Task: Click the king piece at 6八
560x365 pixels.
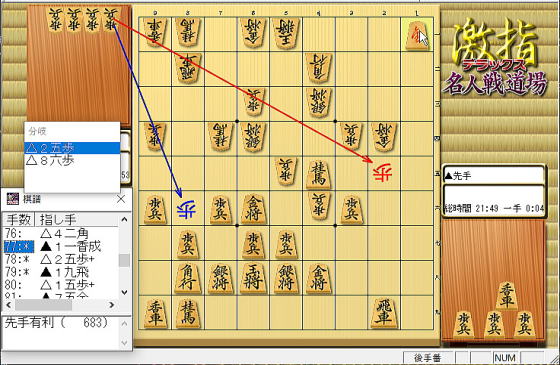Action: pos(253,279)
